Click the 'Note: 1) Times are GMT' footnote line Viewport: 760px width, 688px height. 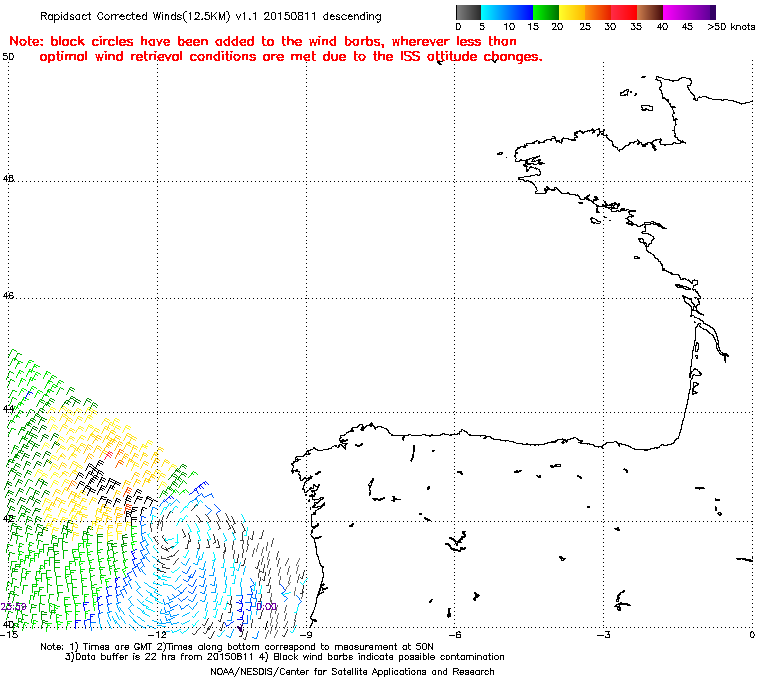point(237,647)
